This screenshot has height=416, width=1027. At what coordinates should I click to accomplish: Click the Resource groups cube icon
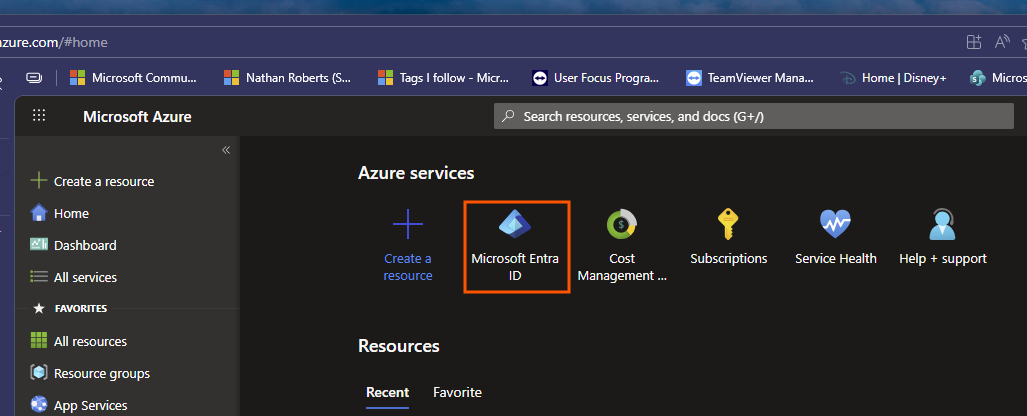coord(39,373)
